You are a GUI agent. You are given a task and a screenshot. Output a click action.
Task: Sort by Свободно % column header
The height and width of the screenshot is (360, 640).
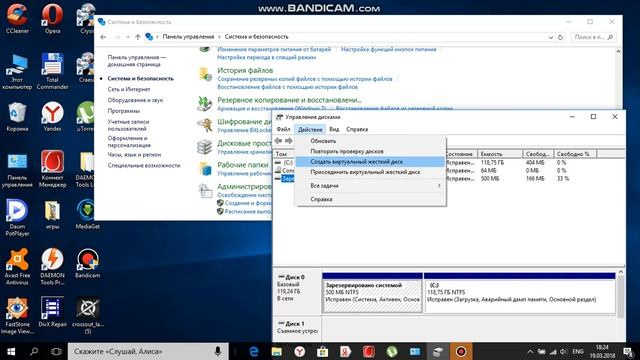[x=575, y=154]
